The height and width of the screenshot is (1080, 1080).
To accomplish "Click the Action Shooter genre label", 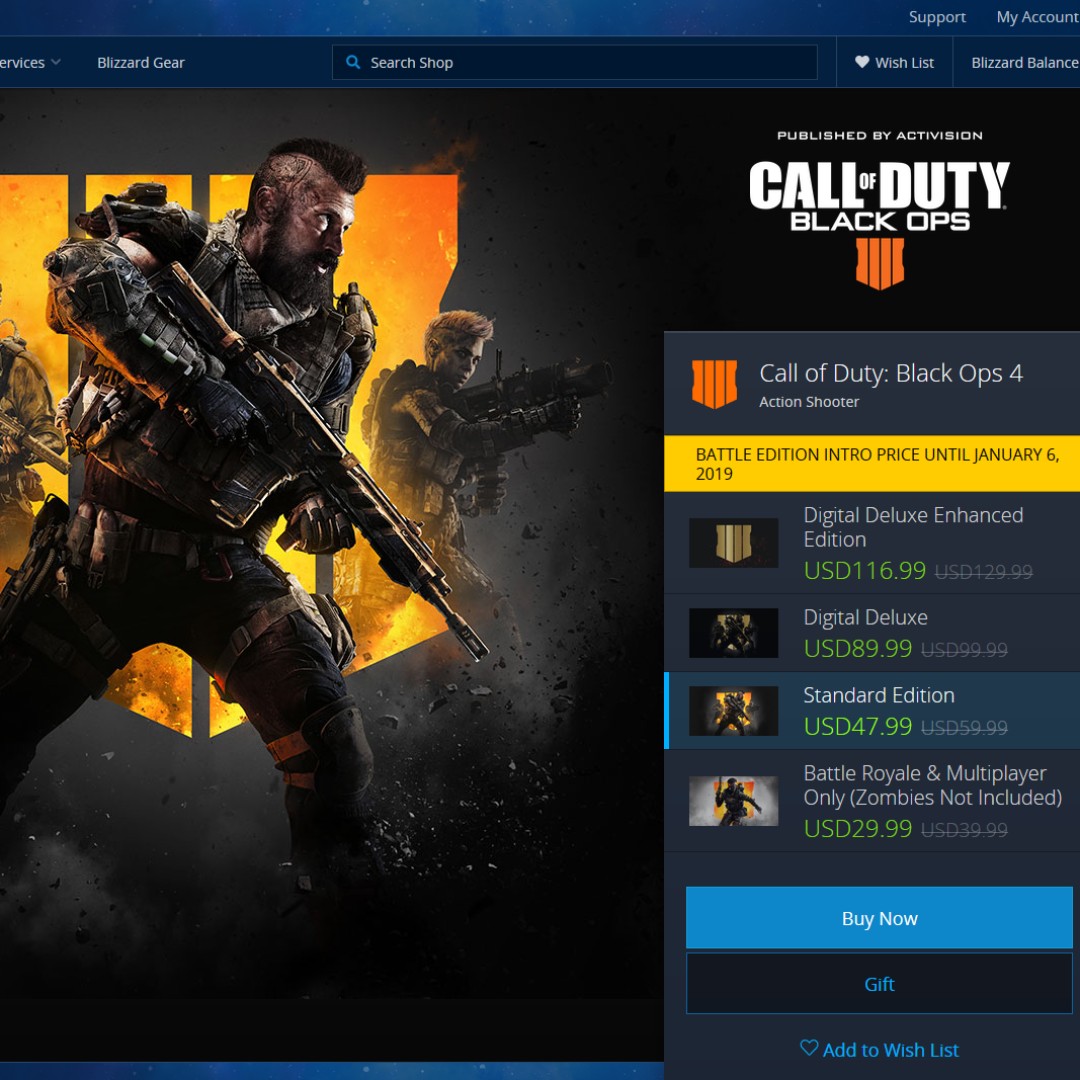I will (x=809, y=402).
